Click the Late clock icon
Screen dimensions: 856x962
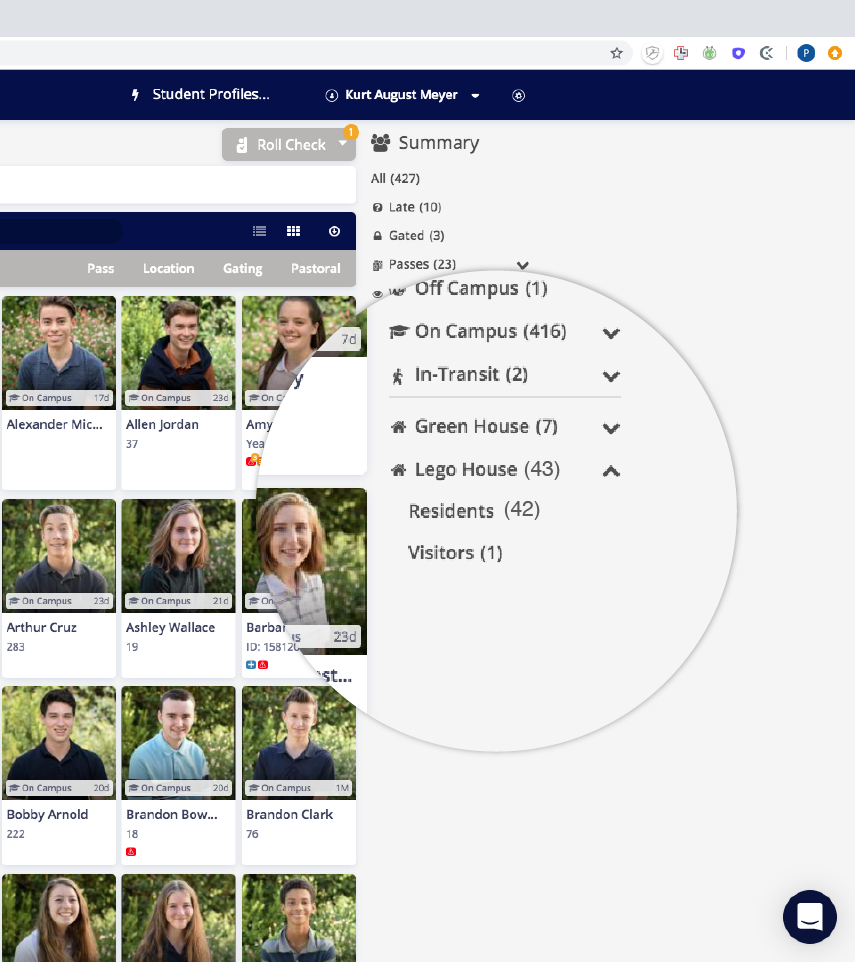[x=377, y=207]
